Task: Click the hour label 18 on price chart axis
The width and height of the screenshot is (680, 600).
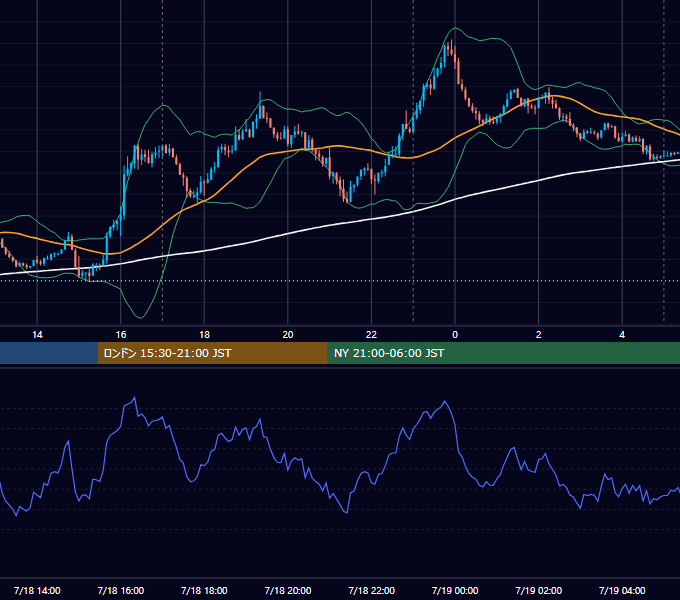Action: point(204,335)
